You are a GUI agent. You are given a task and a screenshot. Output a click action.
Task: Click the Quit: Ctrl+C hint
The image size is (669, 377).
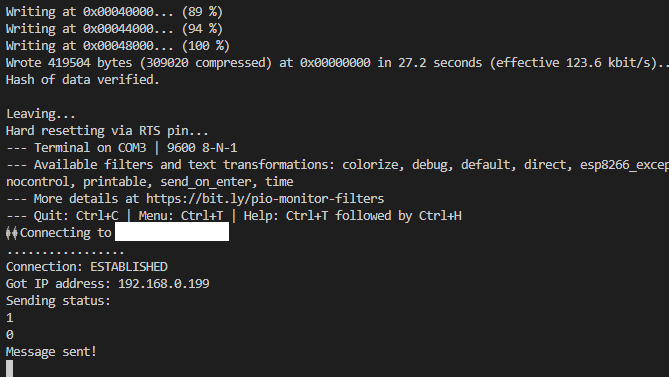point(97,216)
